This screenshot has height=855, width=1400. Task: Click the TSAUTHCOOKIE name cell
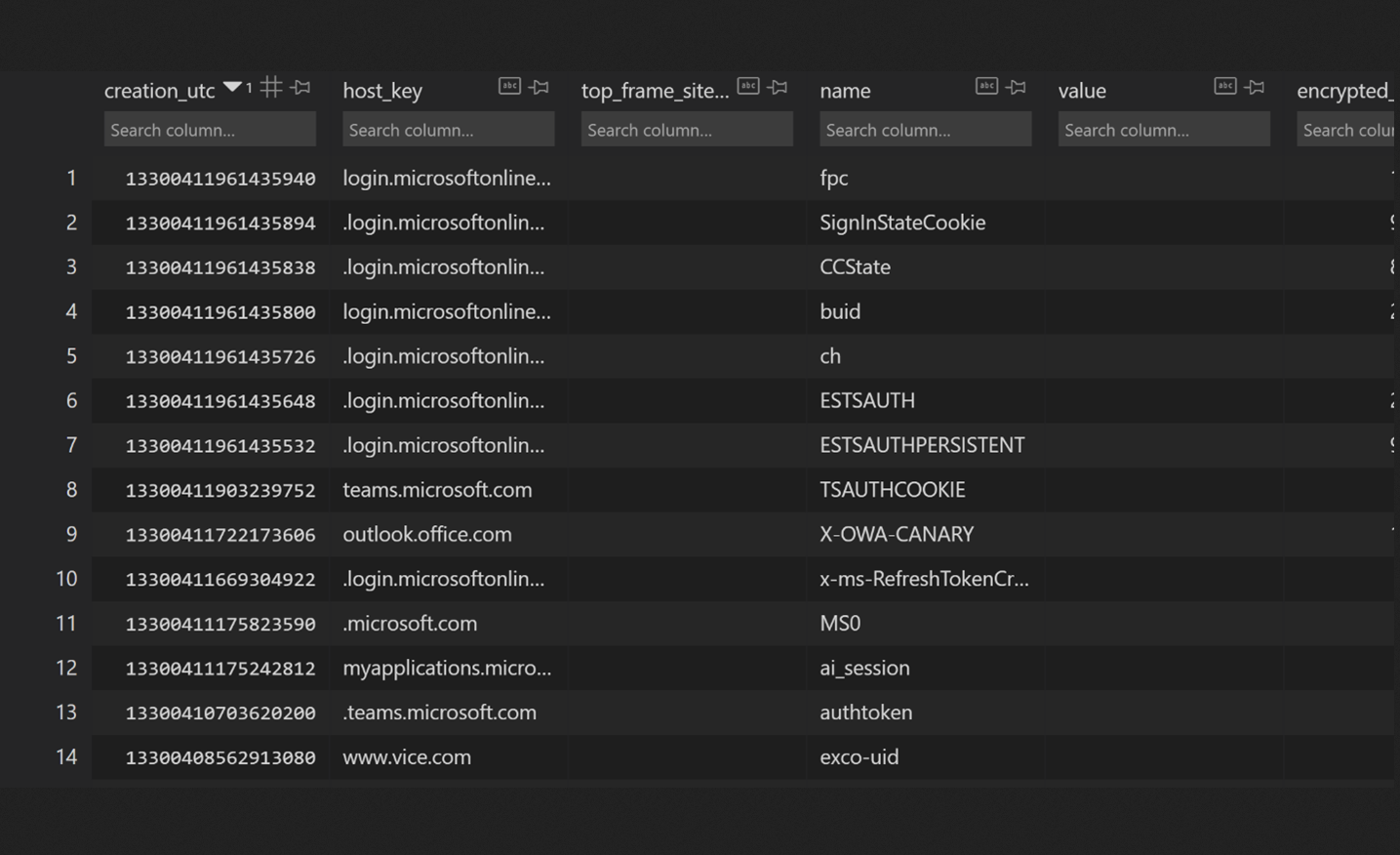(x=893, y=489)
